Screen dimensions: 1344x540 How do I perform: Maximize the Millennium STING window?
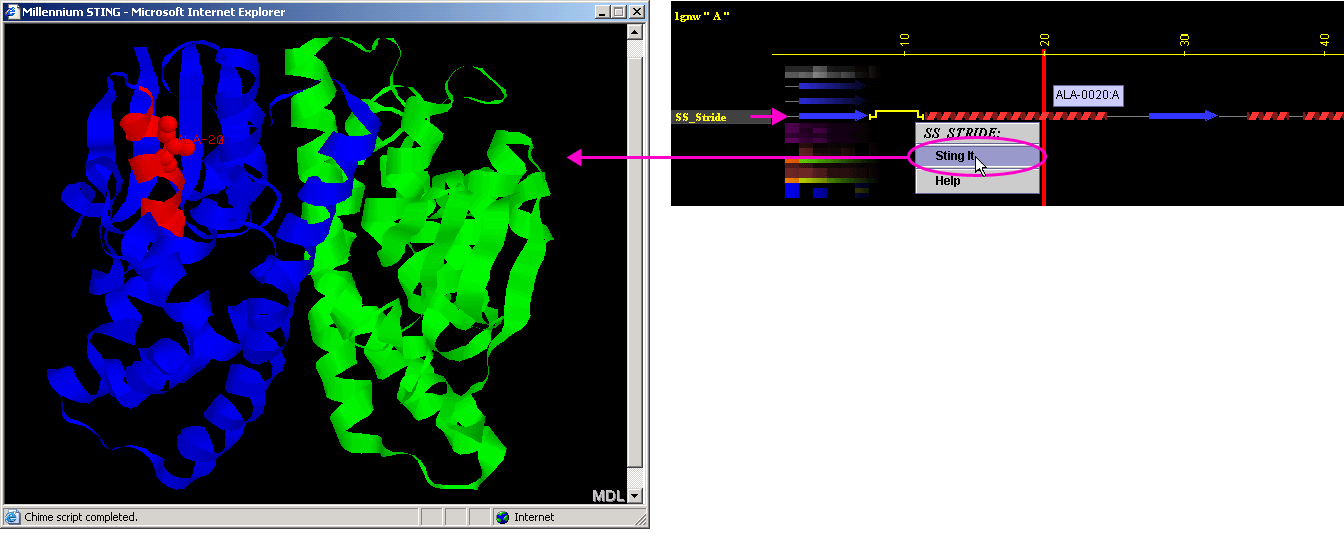tap(617, 12)
